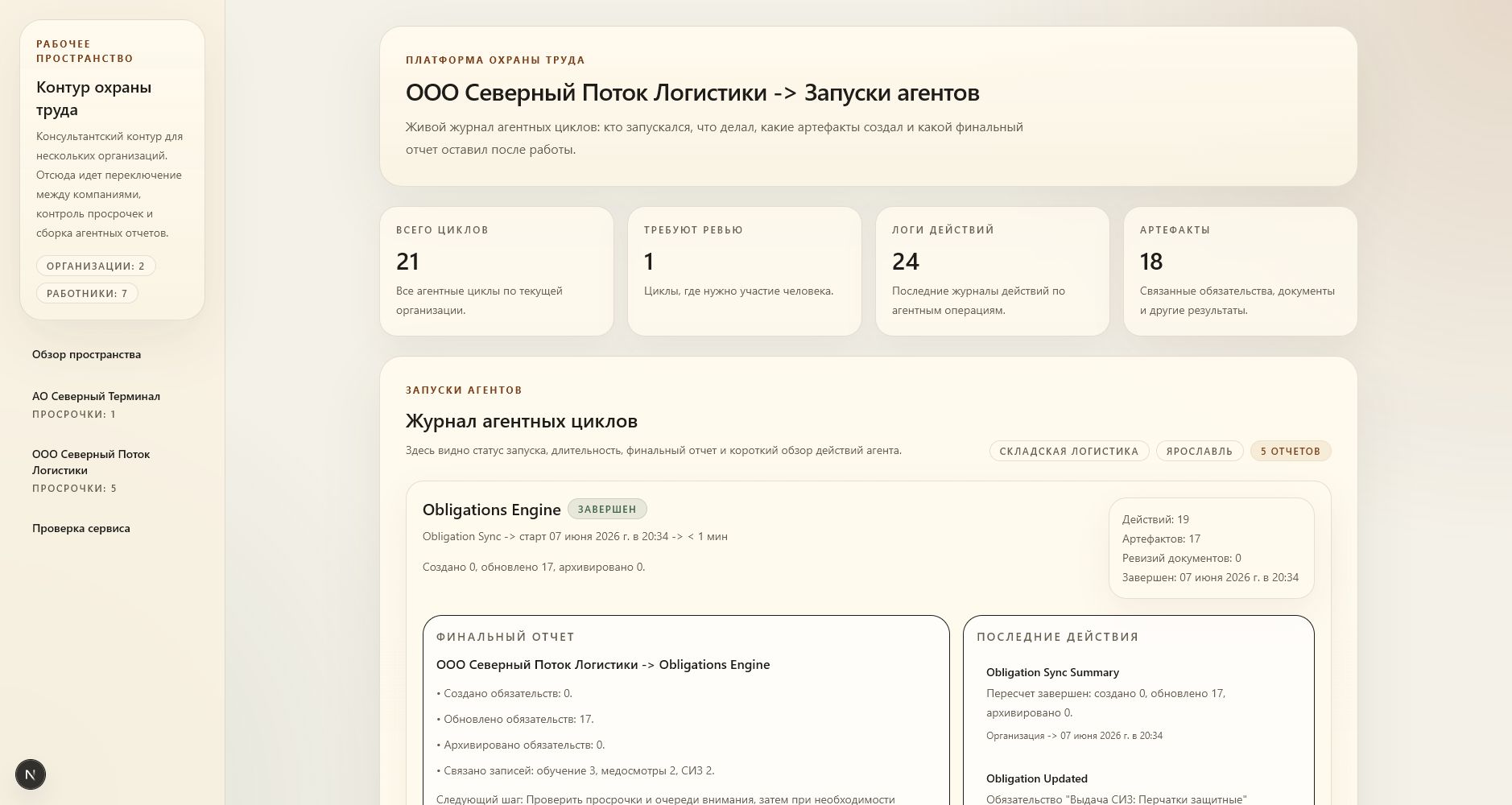Click the page heading Запуски агентов
Viewport: 1512px width, 805px height.
pyautogui.click(x=692, y=93)
